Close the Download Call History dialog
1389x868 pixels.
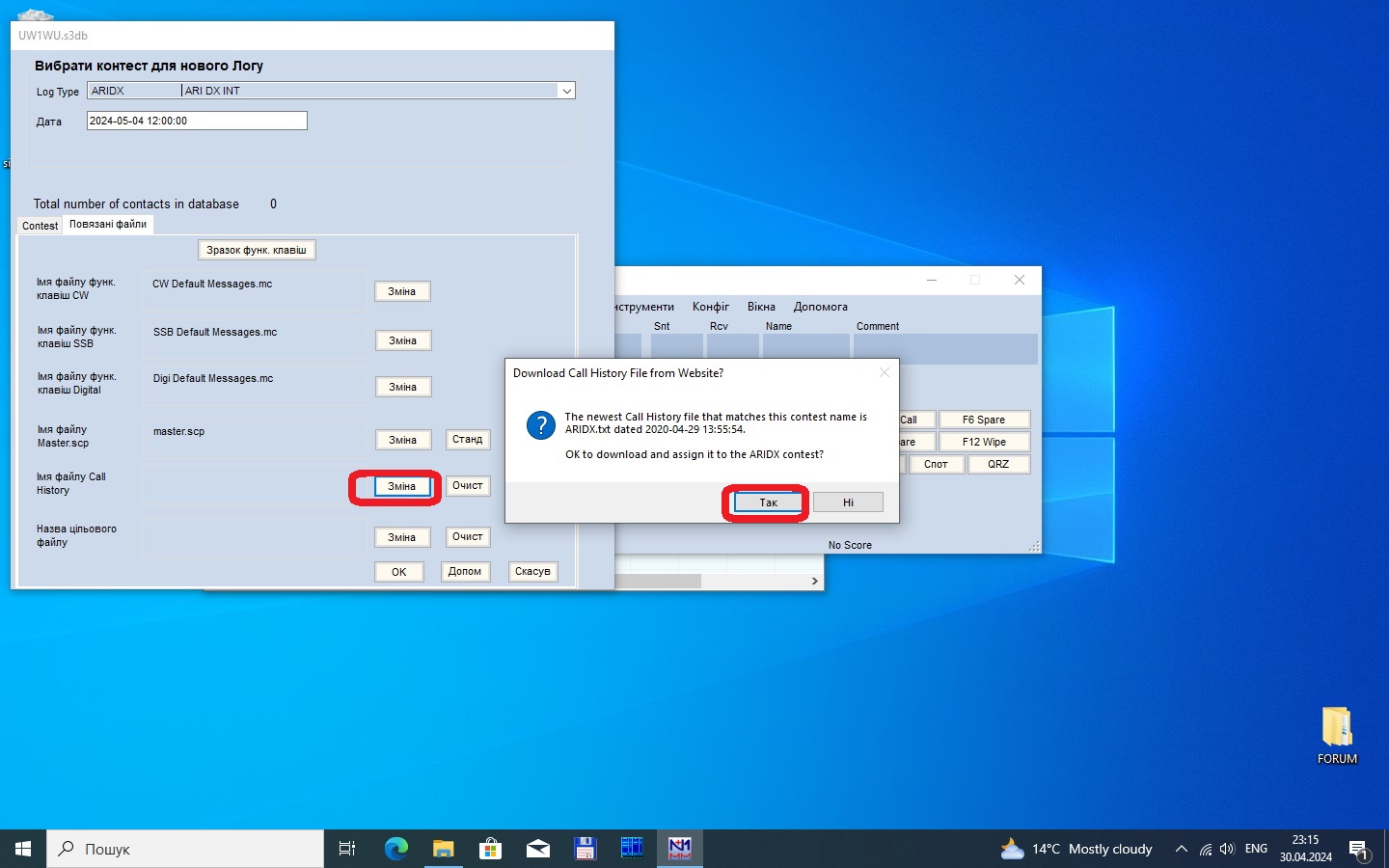pyautogui.click(x=885, y=372)
